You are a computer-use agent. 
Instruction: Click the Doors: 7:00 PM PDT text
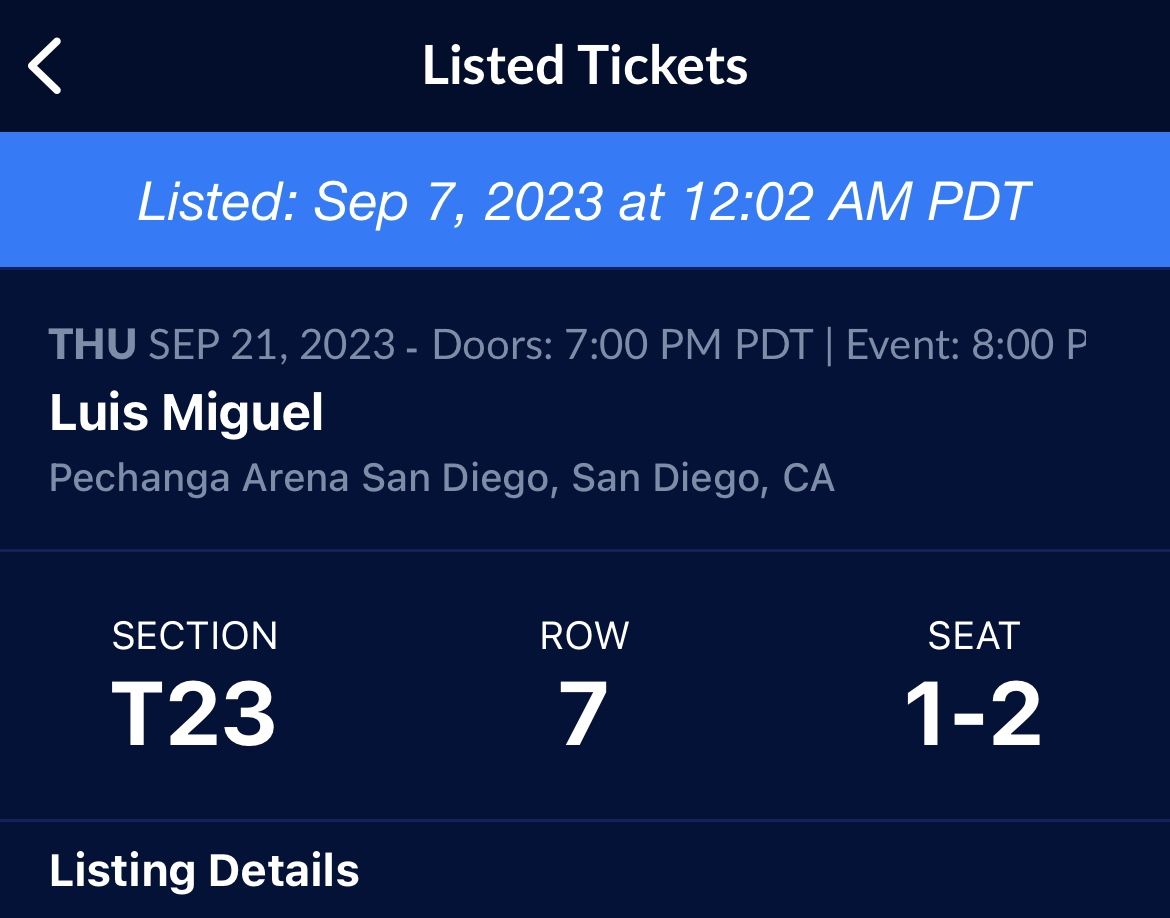tap(622, 345)
